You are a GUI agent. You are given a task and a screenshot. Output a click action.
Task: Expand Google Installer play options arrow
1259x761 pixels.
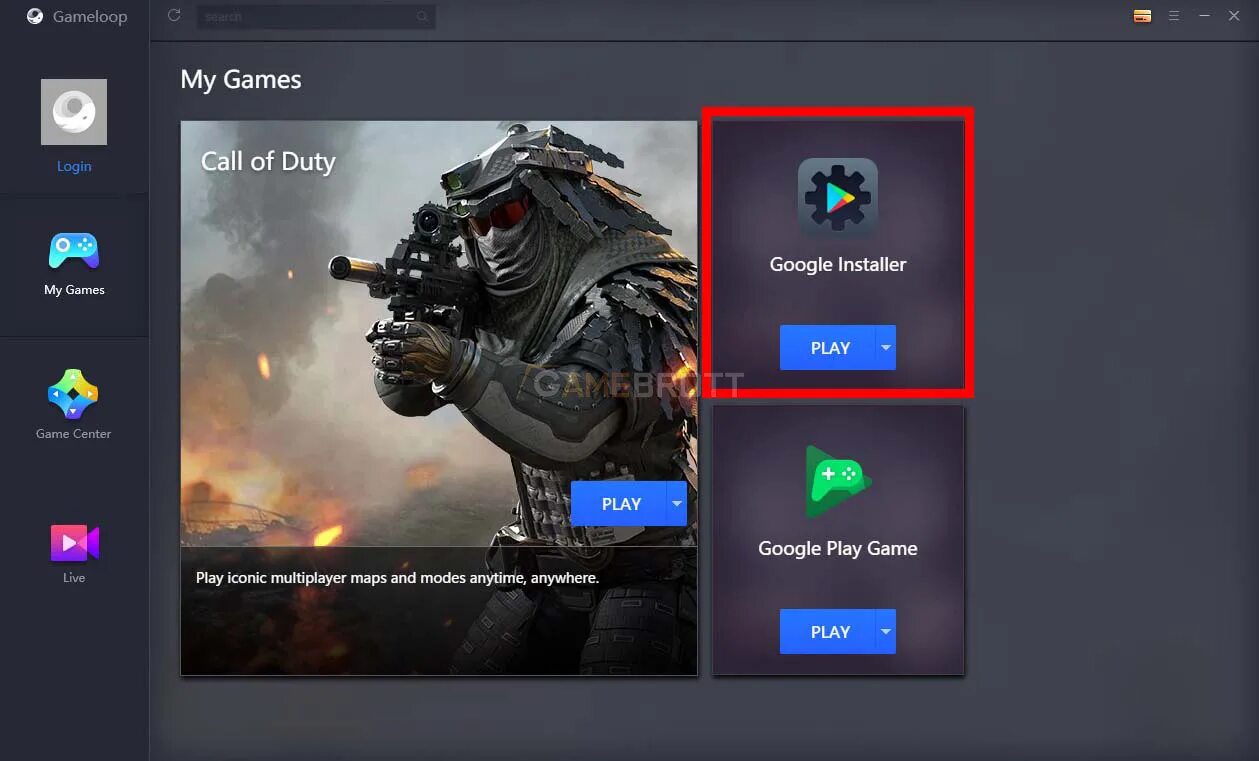tap(886, 348)
